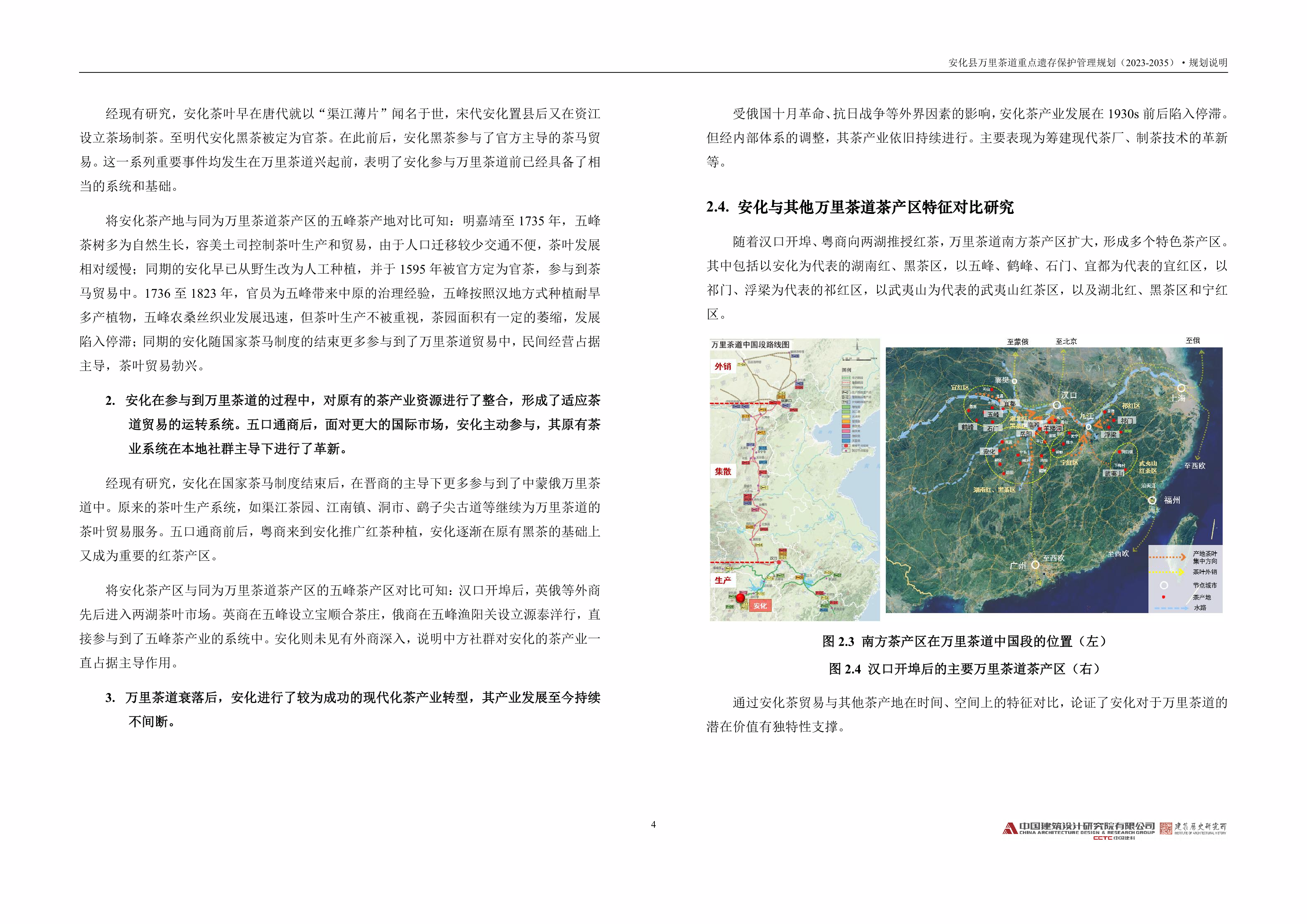The width and height of the screenshot is (1307, 924).
Task: Click the 图 2.3 figure caption
Action: coord(964,641)
